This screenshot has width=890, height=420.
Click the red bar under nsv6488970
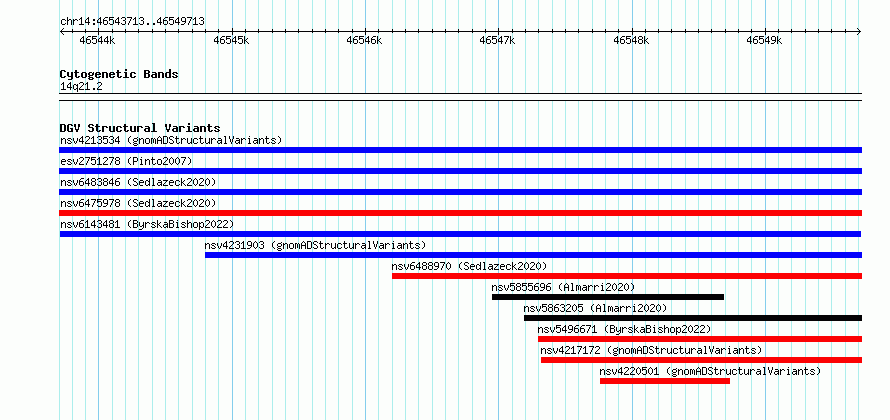(x=627, y=276)
